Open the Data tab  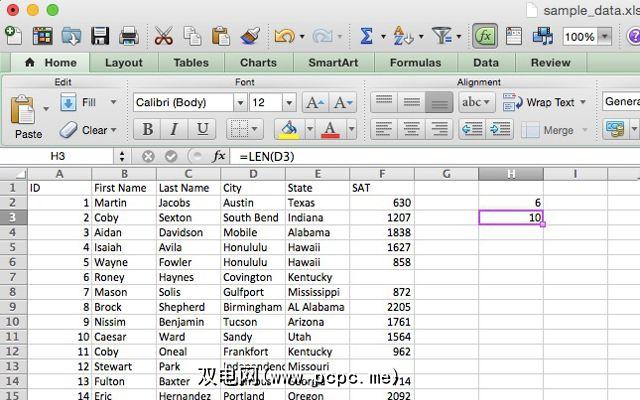pyautogui.click(x=486, y=63)
